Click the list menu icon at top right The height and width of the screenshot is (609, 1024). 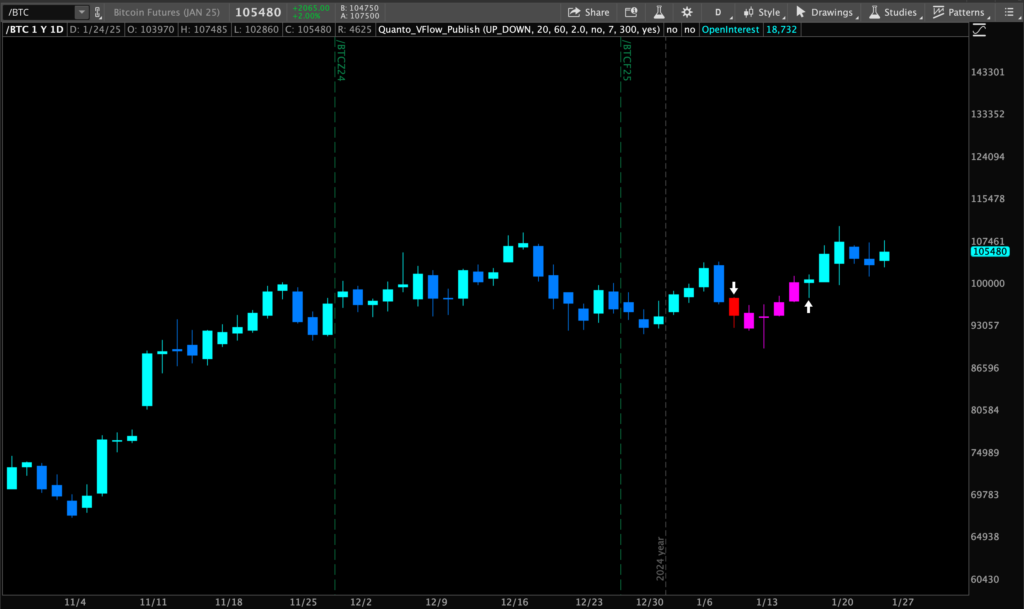(x=1010, y=12)
